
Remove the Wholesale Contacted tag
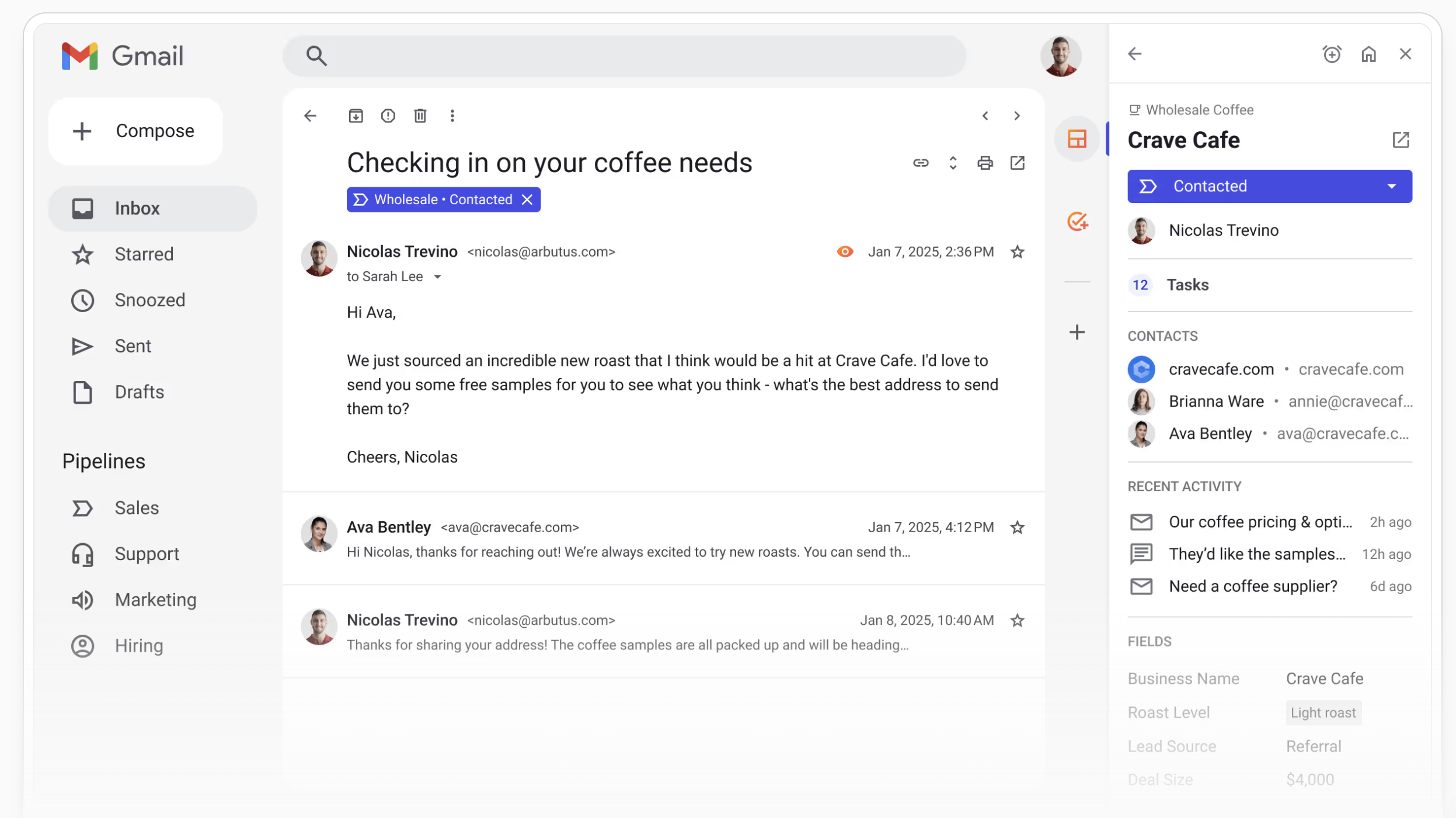click(527, 200)
